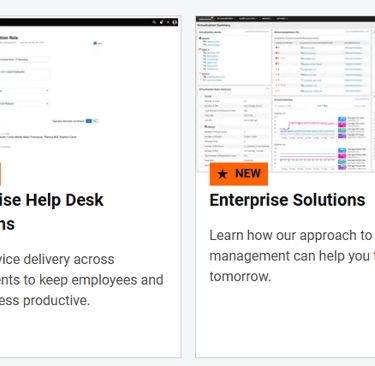The height and width of the screenshot is (366, 375).
Task: Open the Enterprise Solutions dashboard thumbnail
Action: (285, 94)
